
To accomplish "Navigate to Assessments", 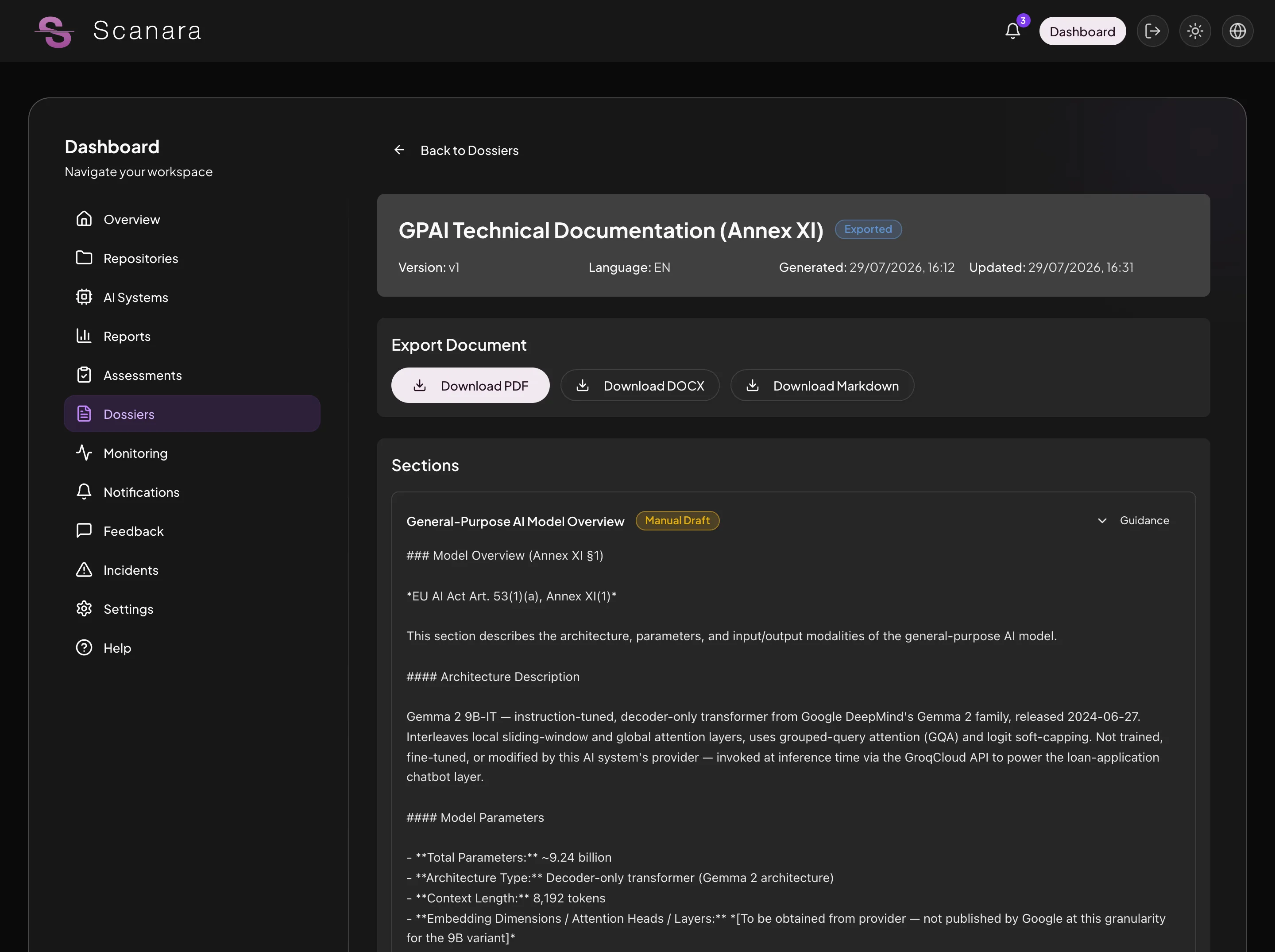I will [192, 375].
